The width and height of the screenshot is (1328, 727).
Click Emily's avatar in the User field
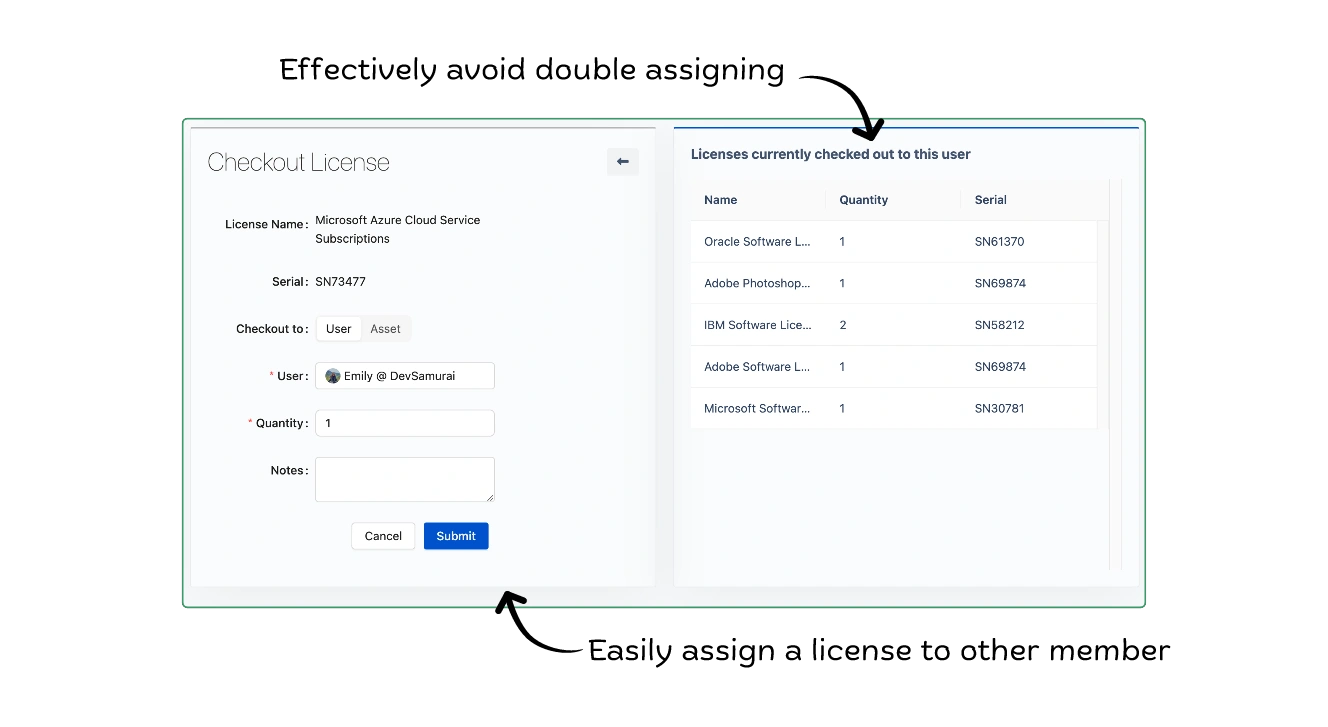pyautogui.click(x=333, y=376)
